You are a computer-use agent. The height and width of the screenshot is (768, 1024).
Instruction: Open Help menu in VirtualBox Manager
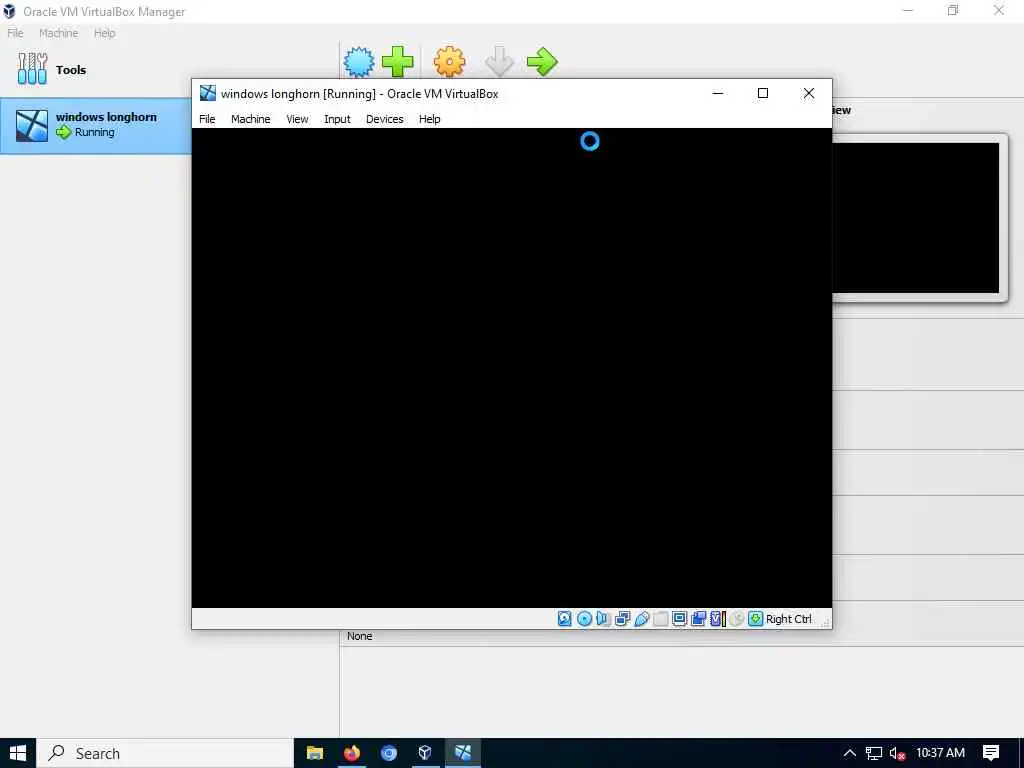pyautogui.click(x=104, y=33)
